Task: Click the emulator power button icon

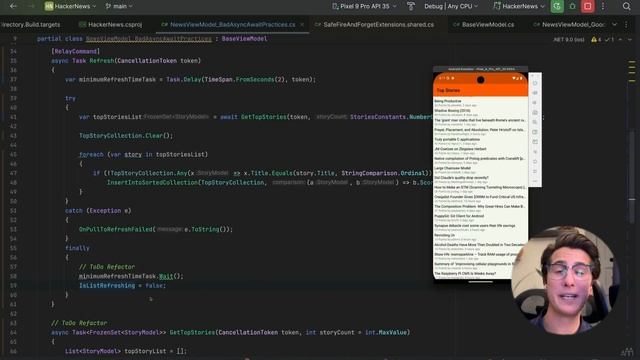Action: click(535, 83)
